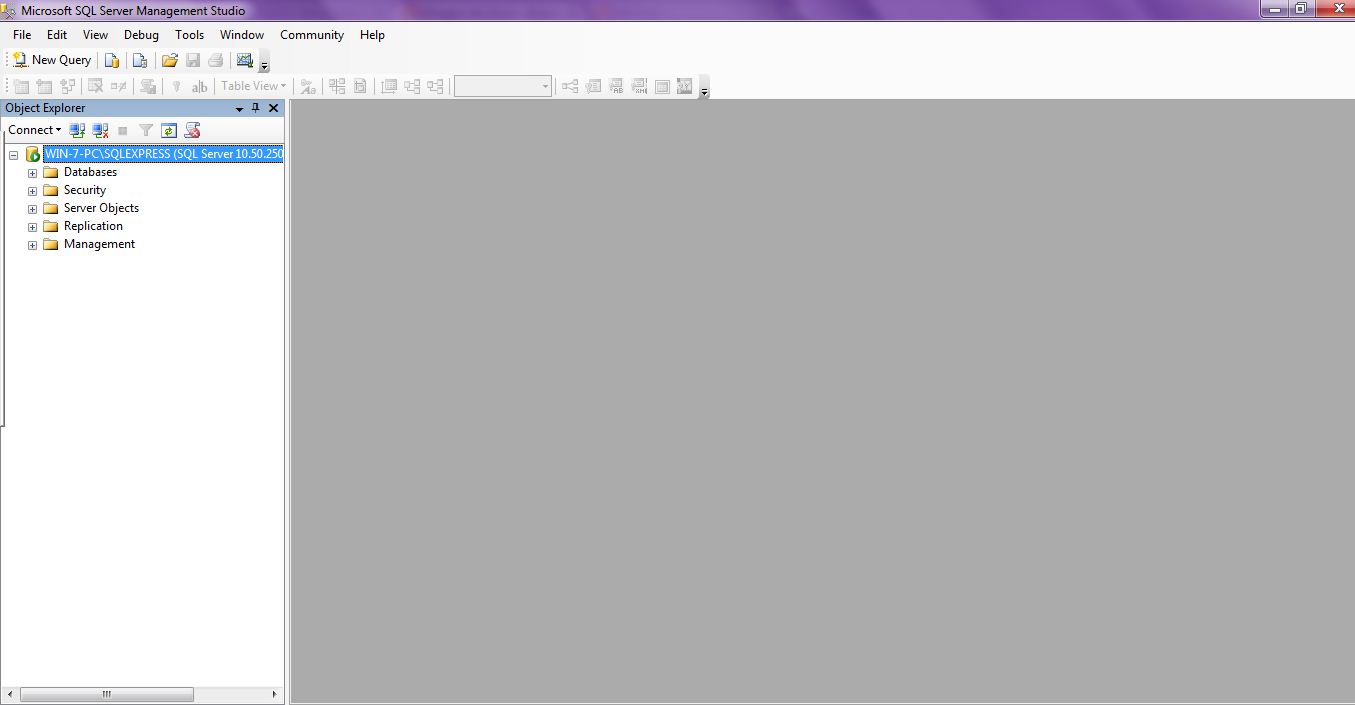Open the Connect dropdown in Object Explorer
This screenshot has height=705, width=1355.
pyautogui.click(x=34, y=130)
